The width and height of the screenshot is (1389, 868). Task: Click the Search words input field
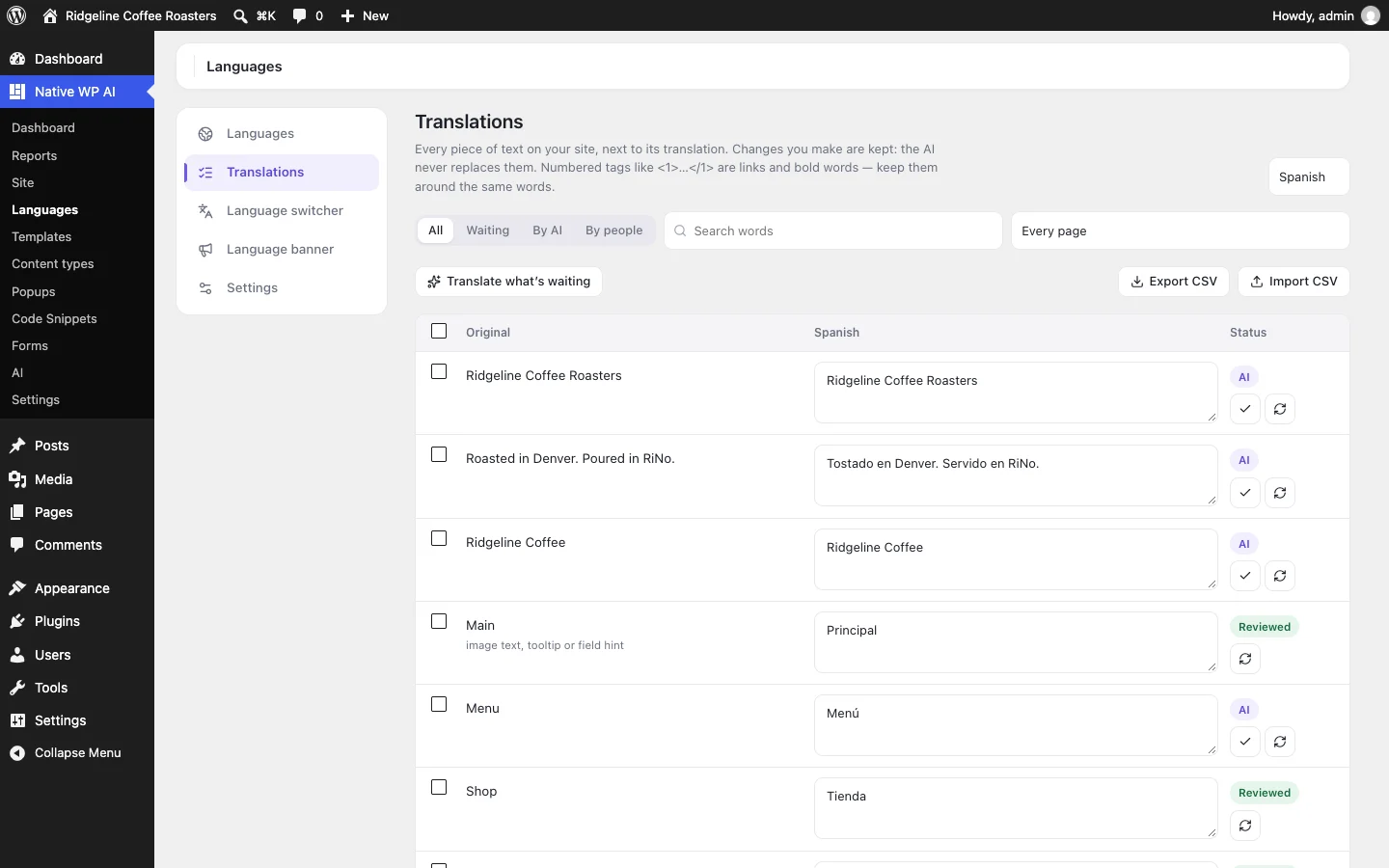(x=833, y=231)
